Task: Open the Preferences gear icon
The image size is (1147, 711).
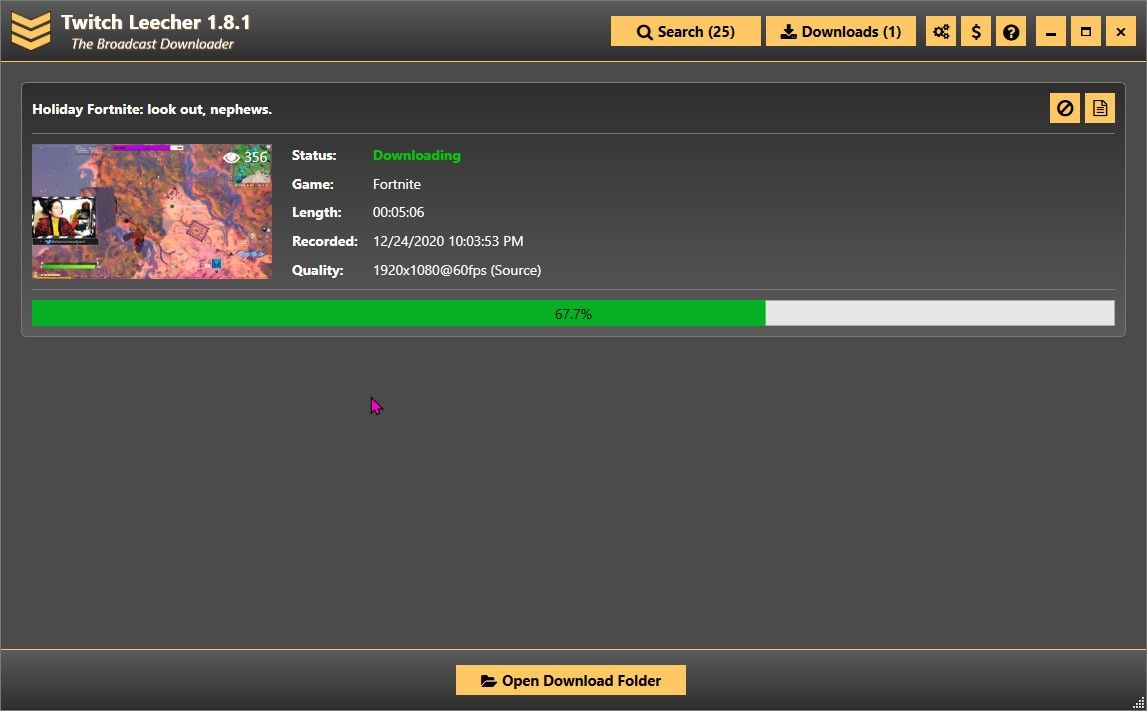Action: (x=941, y=31)
